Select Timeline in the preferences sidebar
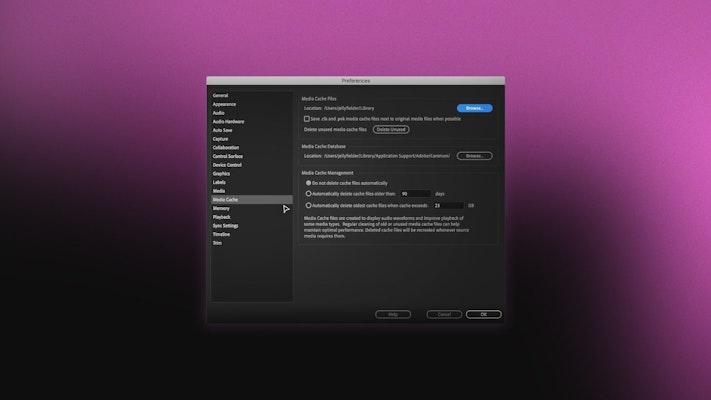This screenshot has height=400, width=711. coord(222,234)
